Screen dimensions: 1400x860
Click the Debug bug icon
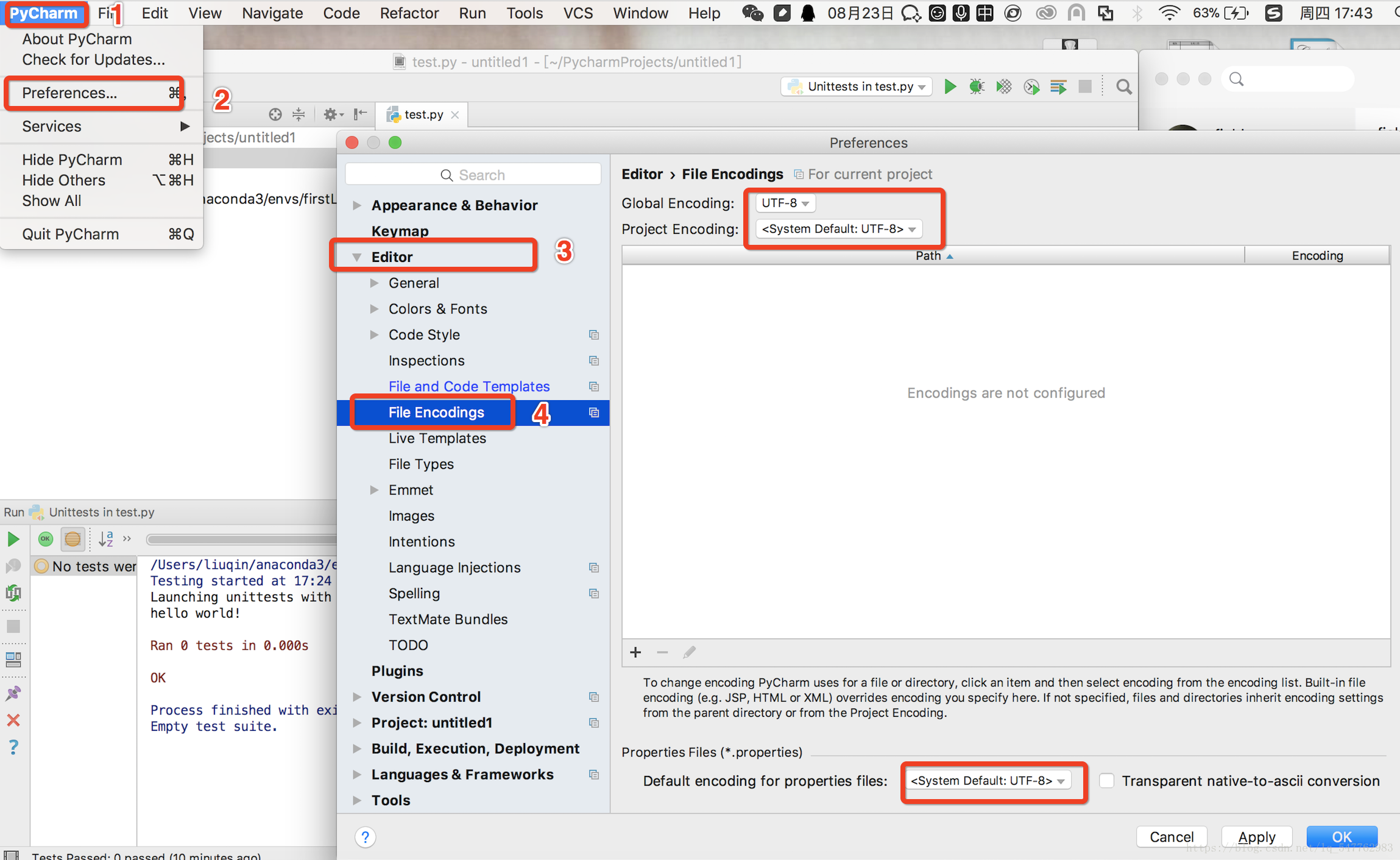(977, 86)
